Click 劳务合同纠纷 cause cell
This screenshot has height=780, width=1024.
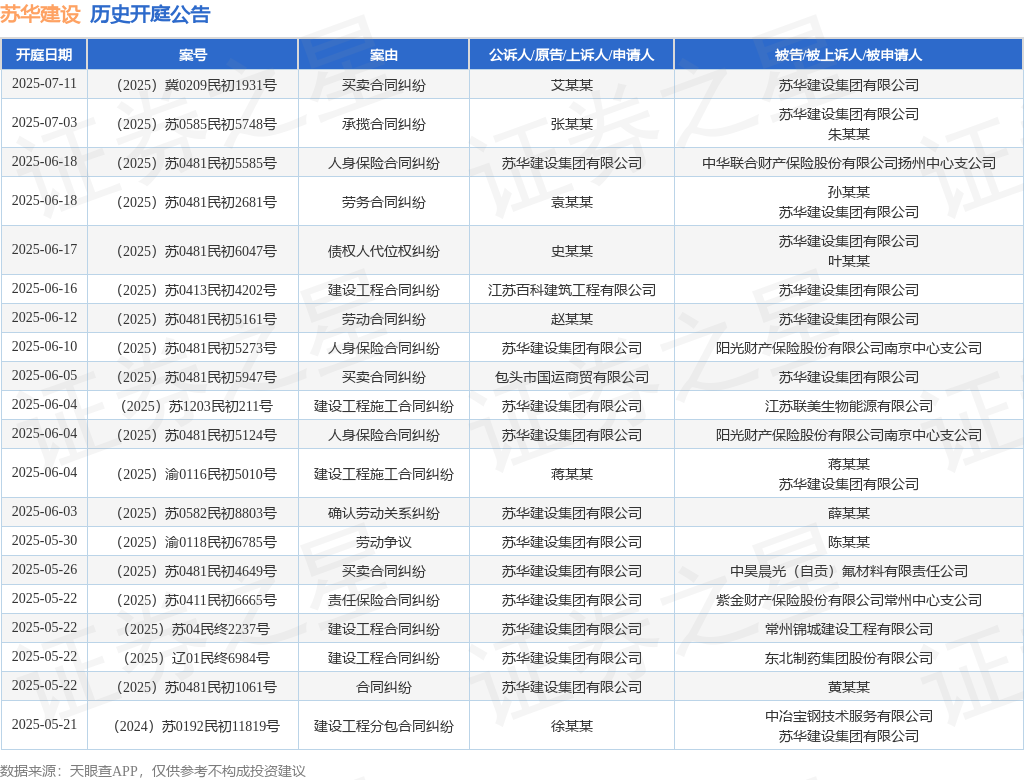(383, 203)
